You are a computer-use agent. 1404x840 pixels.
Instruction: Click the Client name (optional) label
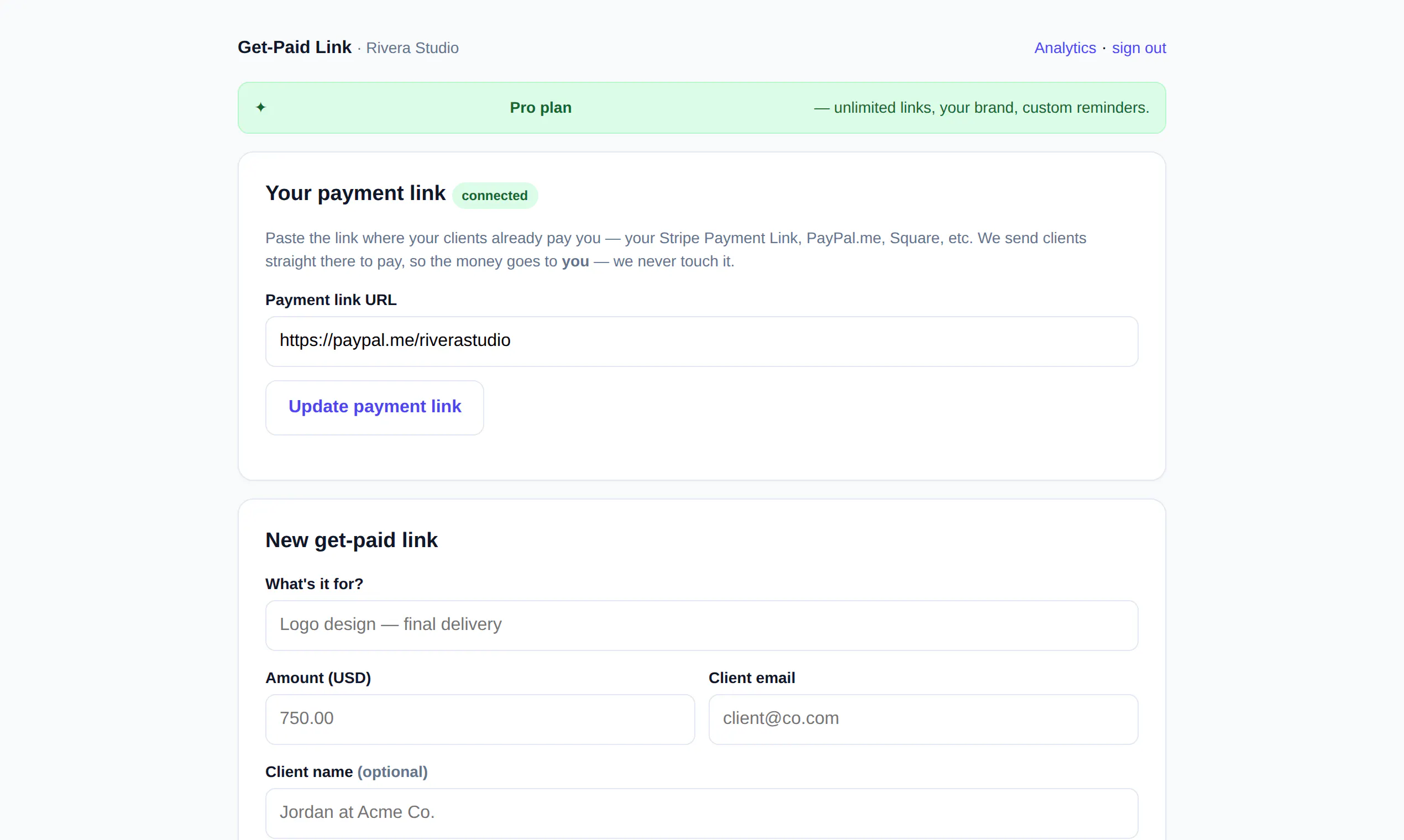click(x=347, y=772)
